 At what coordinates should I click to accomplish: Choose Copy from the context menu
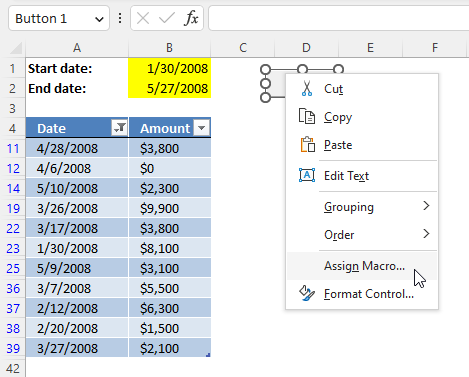[x=362, y=117]
